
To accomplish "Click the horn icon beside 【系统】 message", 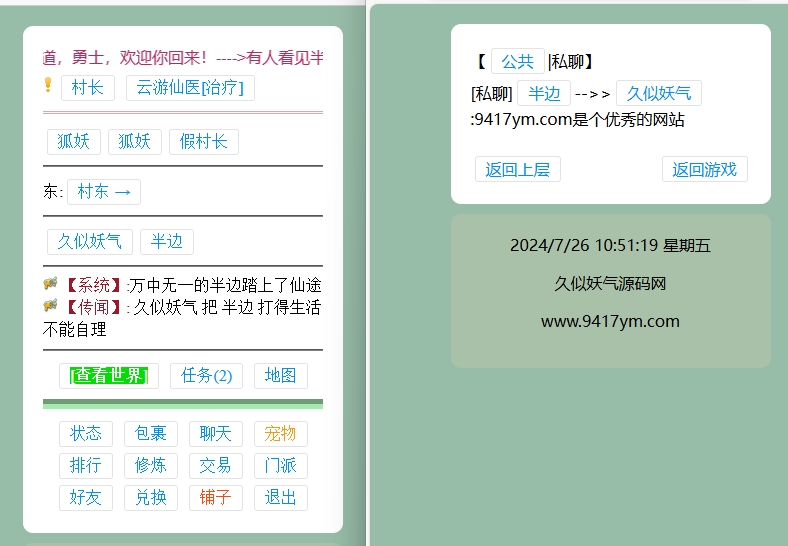I will [50, 284].
